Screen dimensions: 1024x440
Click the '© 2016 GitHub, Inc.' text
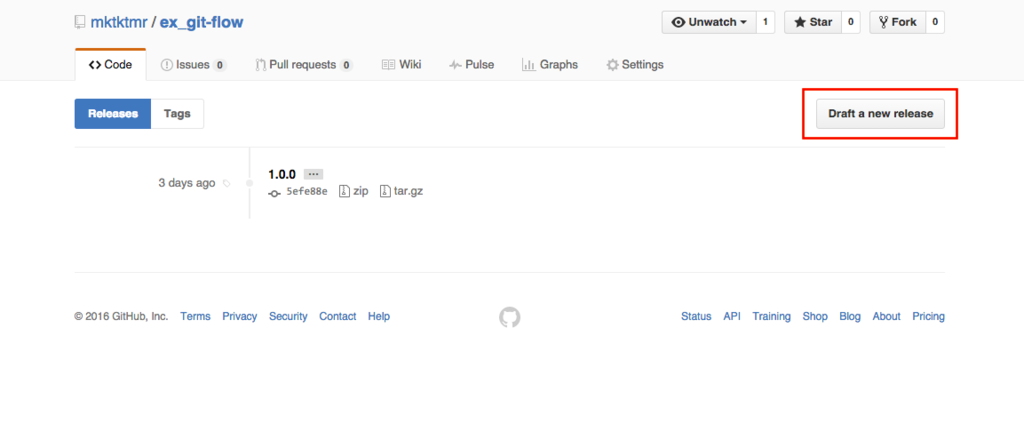[121, 316]
